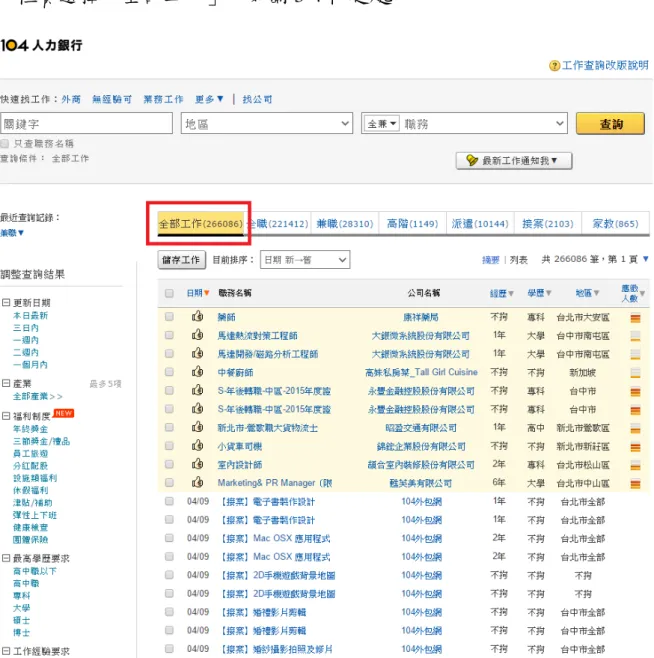
Task: Check the box for 小貨車司機 row
Action: point(169,446)
